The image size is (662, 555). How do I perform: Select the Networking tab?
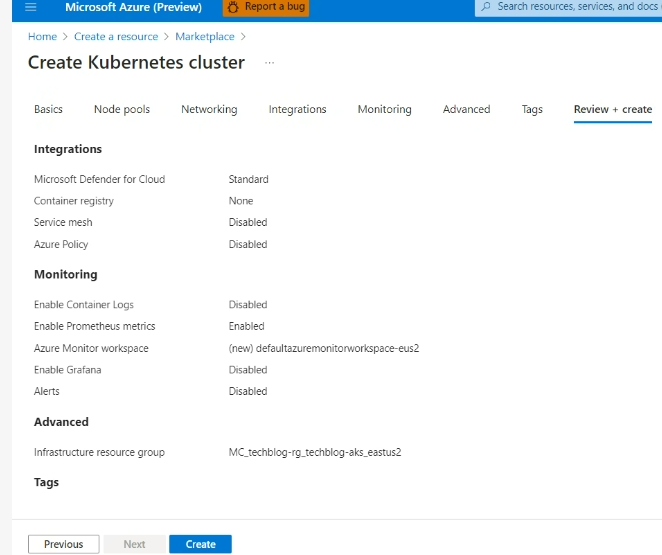209,110
